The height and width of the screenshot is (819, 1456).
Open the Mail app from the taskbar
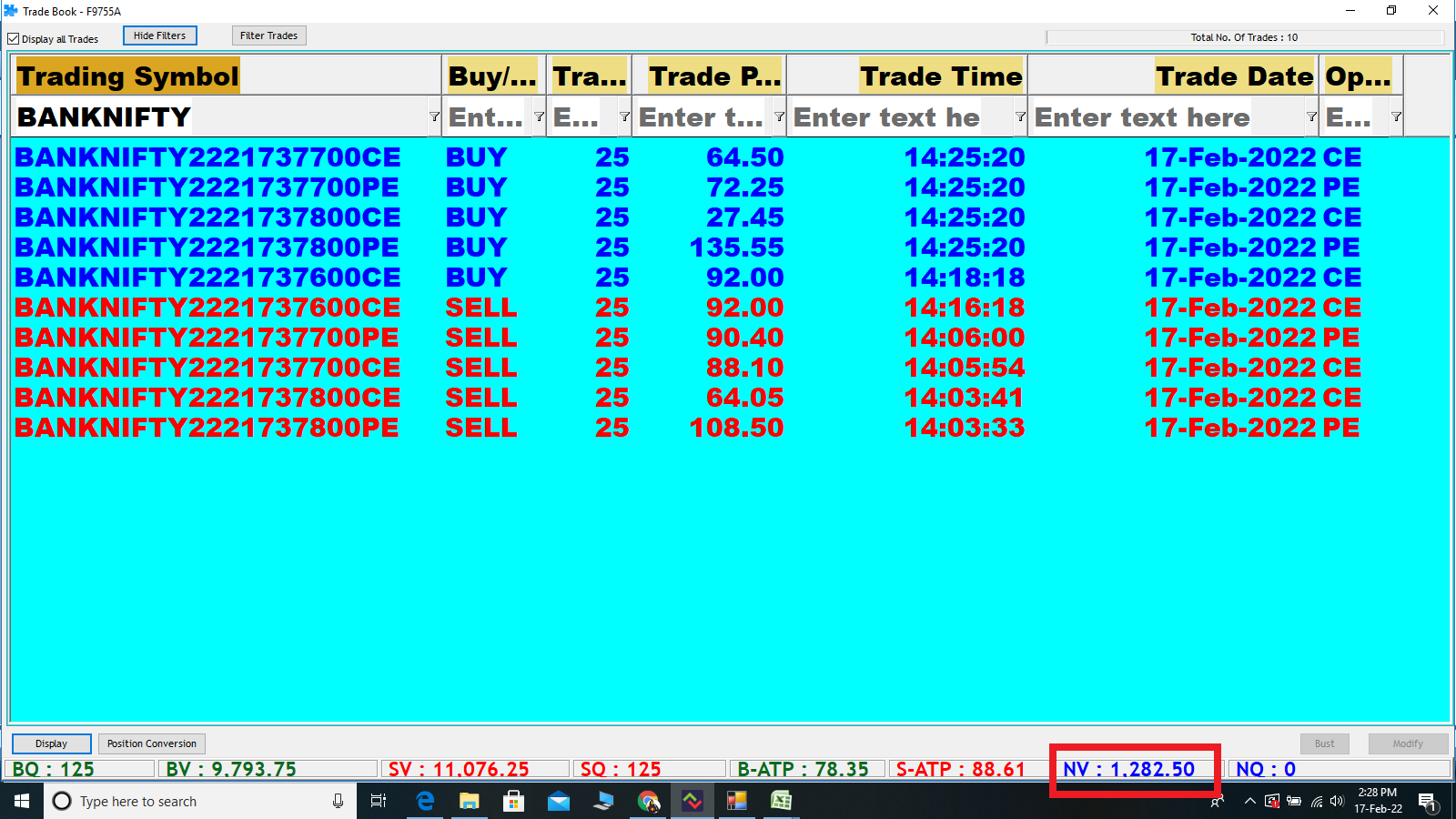[558, 801]
